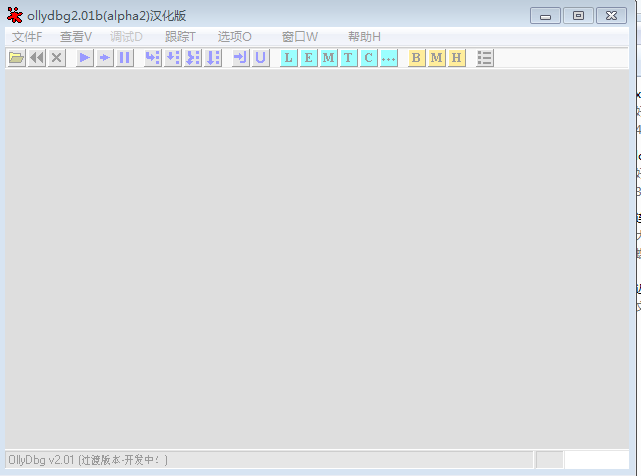Screen dimensions: 641x476
Task: Click the OllyDbg v2.01 status bar text
Action: pos(88,460)
